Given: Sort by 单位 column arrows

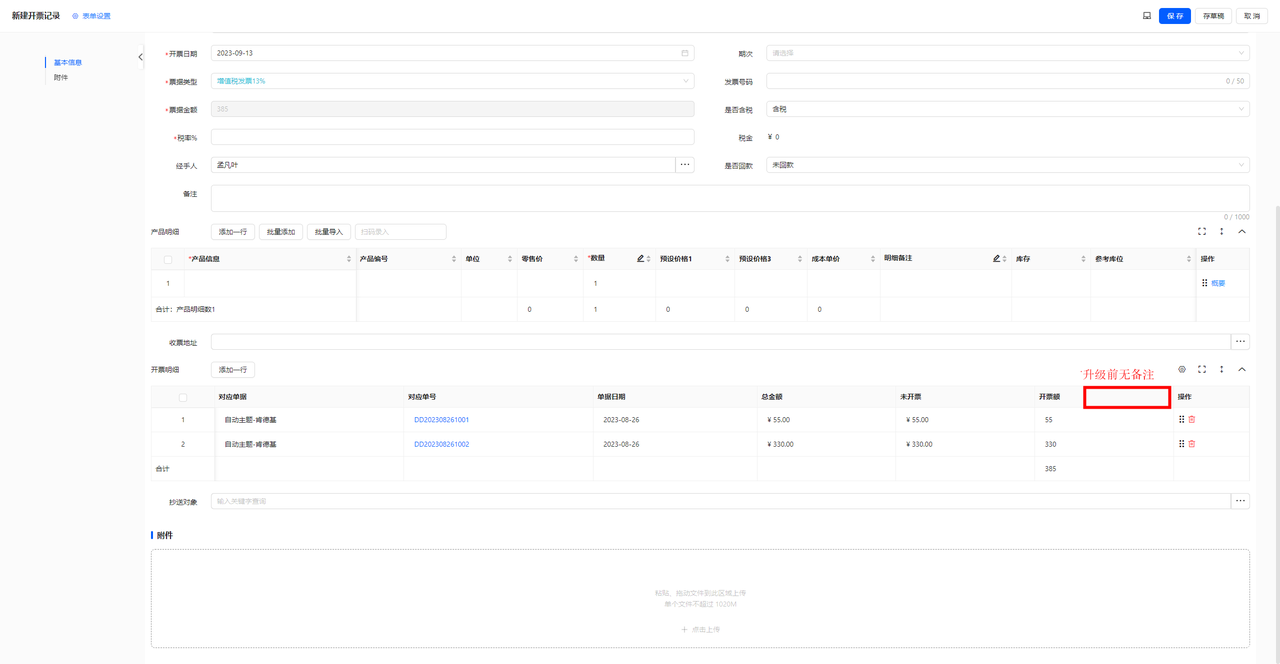Looking at the screenshot, I should [510, 259].
